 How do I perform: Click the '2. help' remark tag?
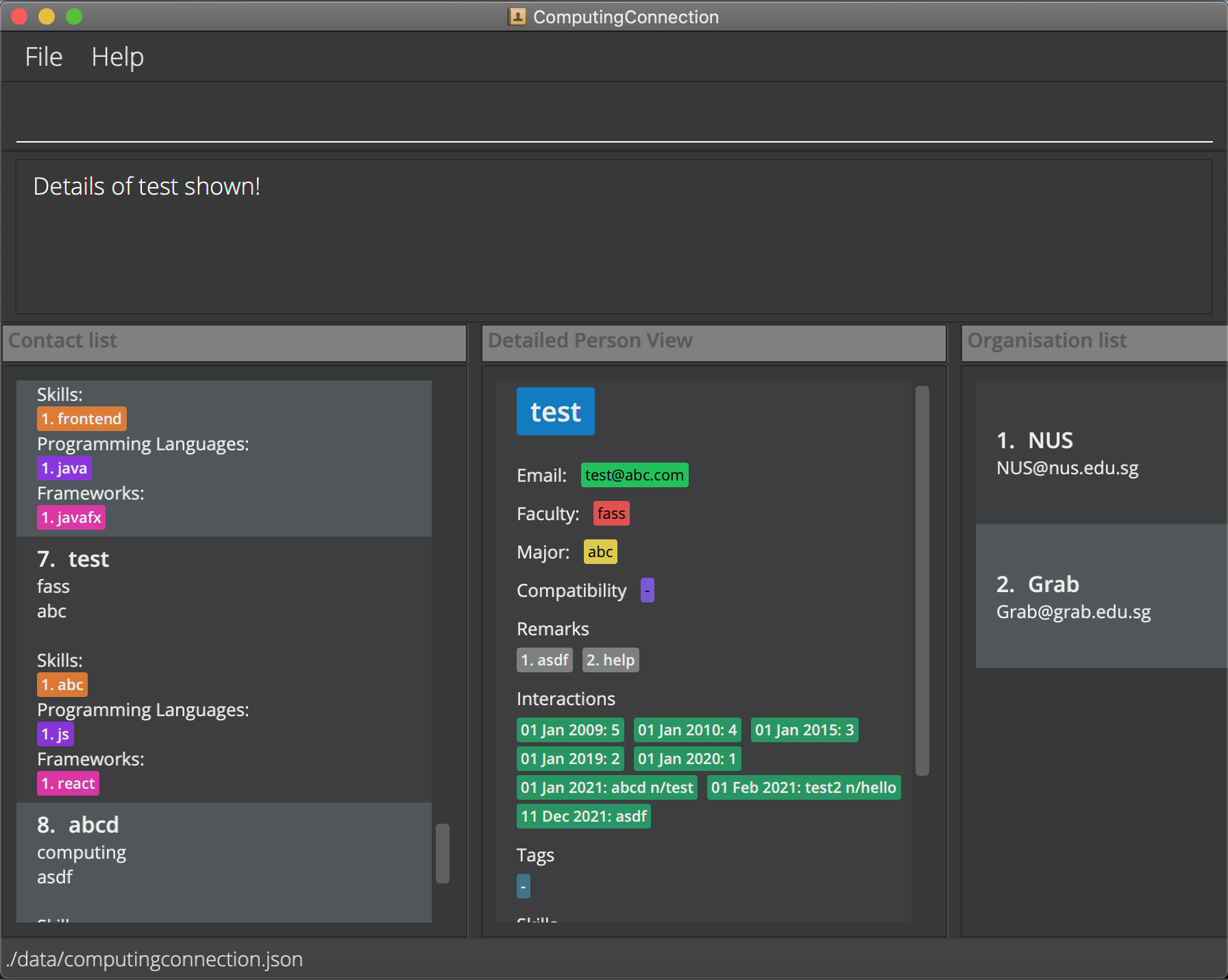pos(611,660)
